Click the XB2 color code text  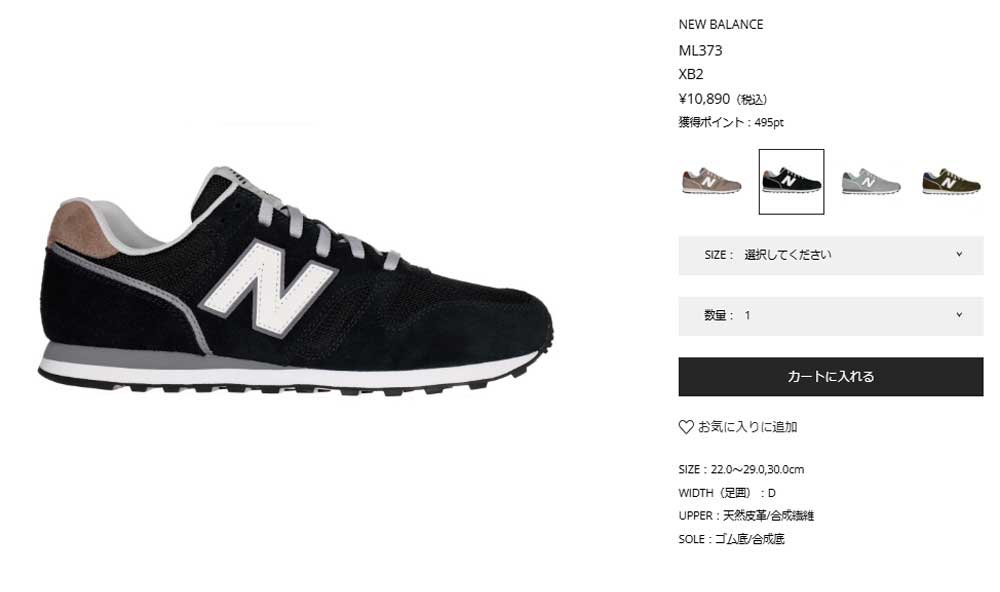(x=691, y=74)
